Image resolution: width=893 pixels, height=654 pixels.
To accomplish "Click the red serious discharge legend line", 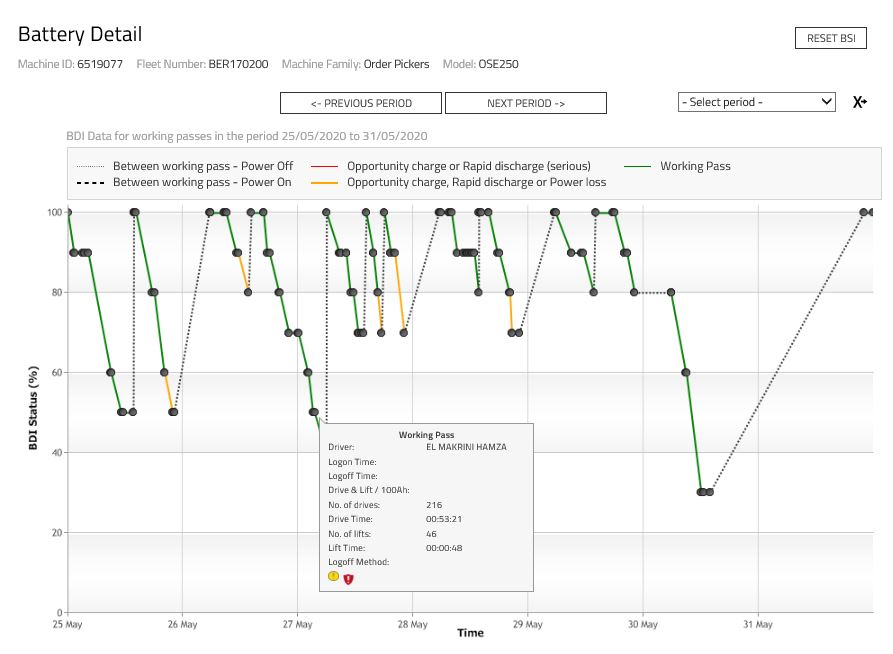I will point(325,166).
